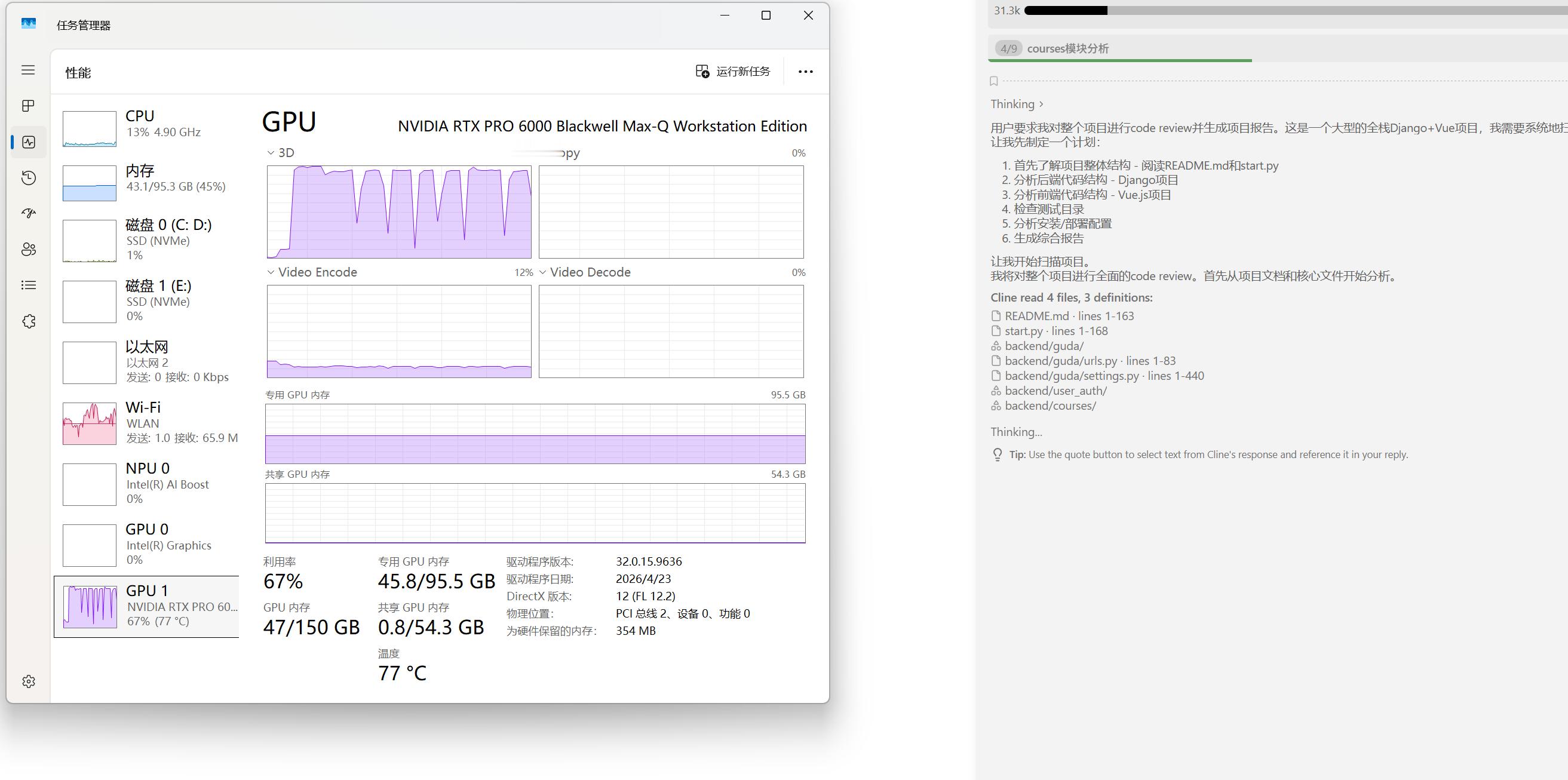
Task: Open README.md lines 1-163 in Cline
Action: pyautogui.click(x=1062, y=317)
